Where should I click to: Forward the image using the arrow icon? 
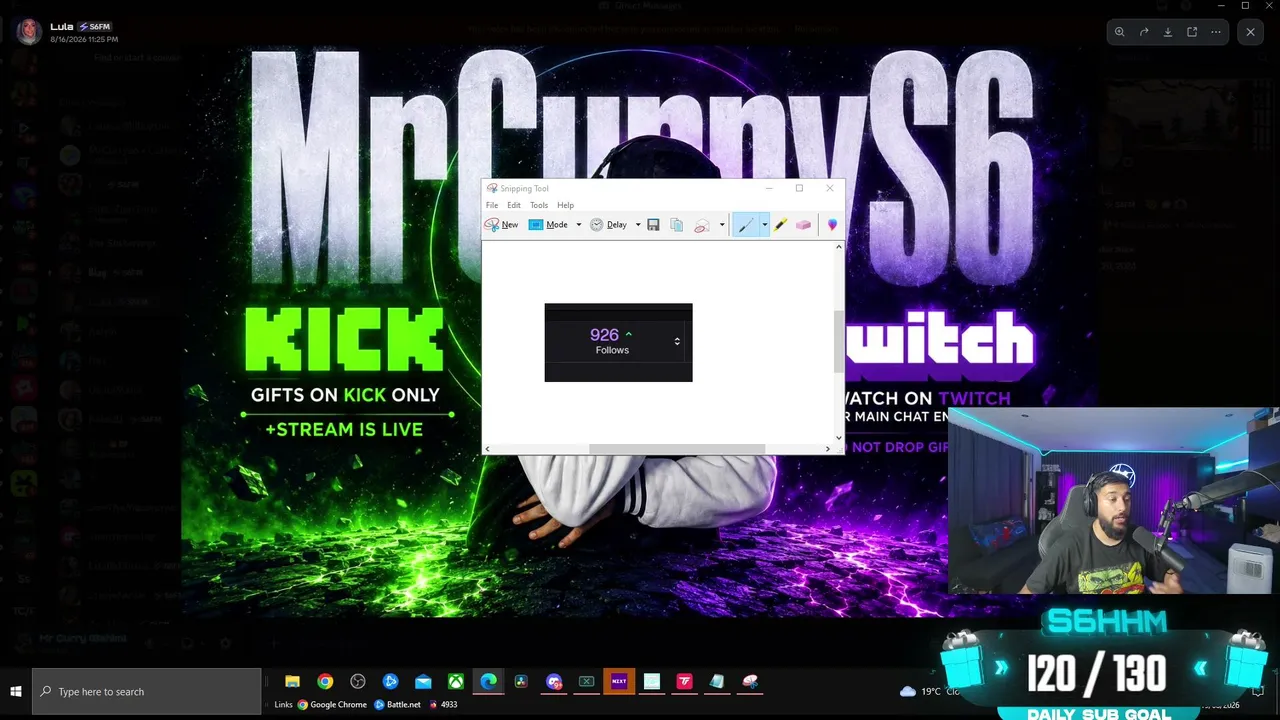click(x=1144, y=32)
